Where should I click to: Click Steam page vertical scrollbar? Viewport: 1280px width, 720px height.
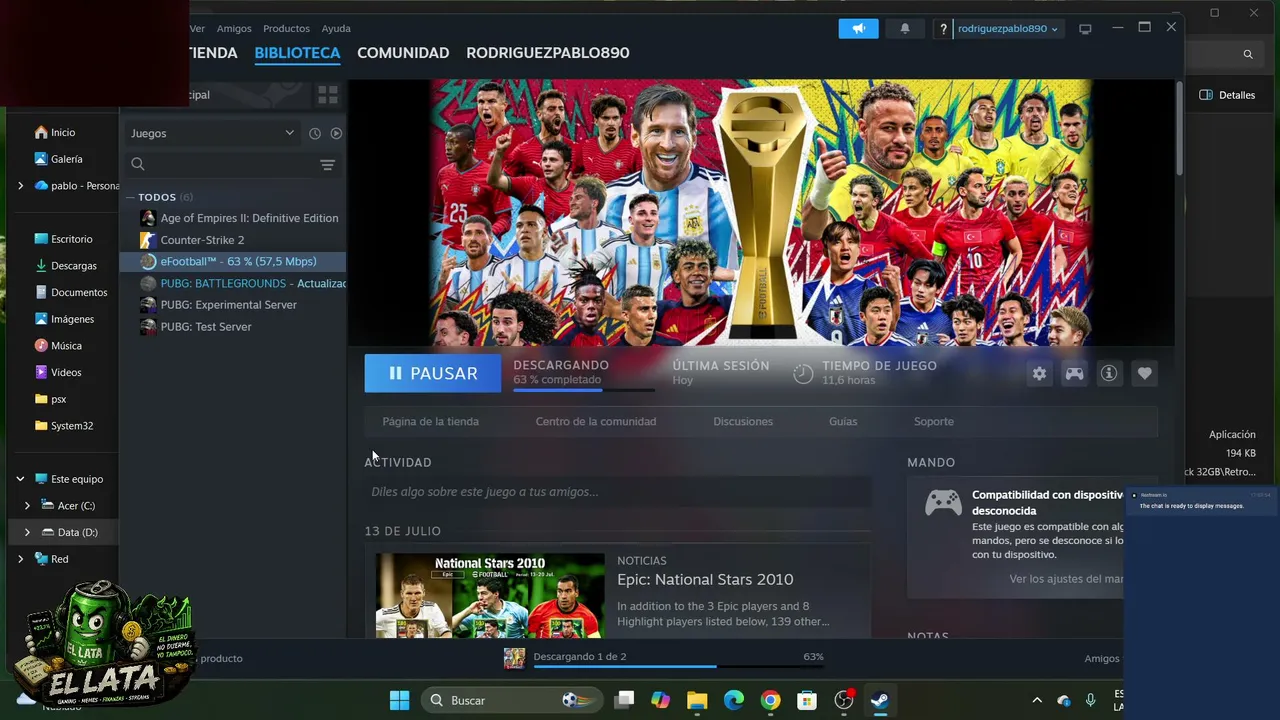click(x=1179, y=130)
